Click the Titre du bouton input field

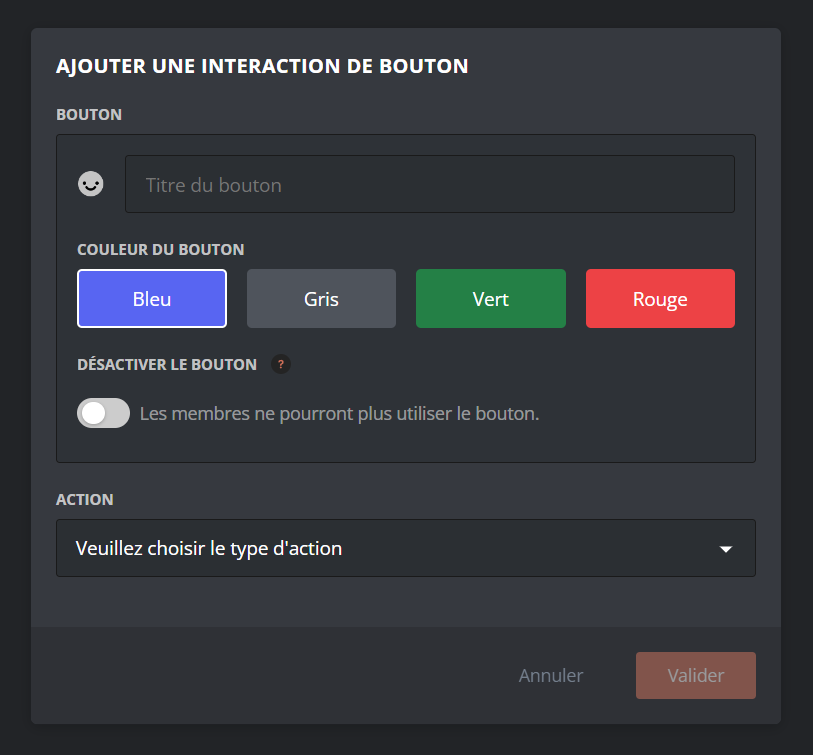429,184
